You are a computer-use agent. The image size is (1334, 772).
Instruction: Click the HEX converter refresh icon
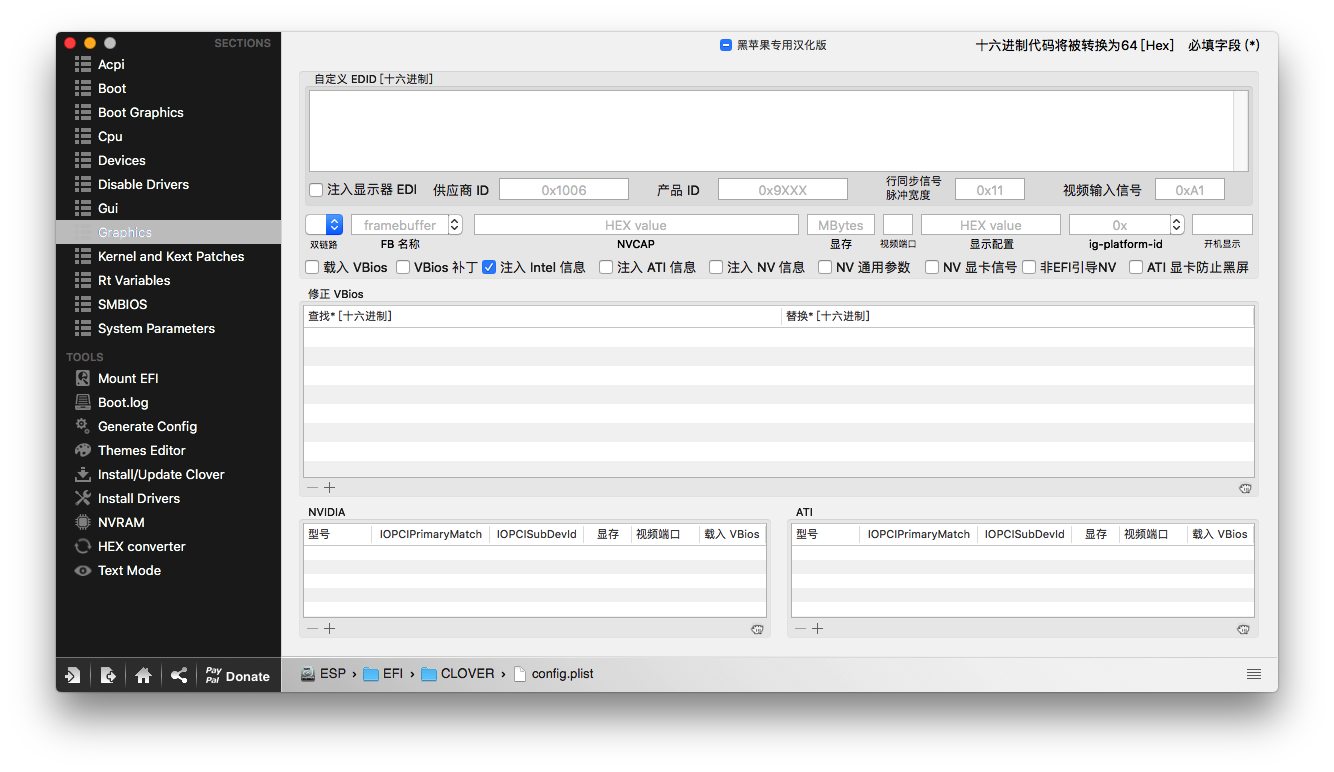point(83,546)
